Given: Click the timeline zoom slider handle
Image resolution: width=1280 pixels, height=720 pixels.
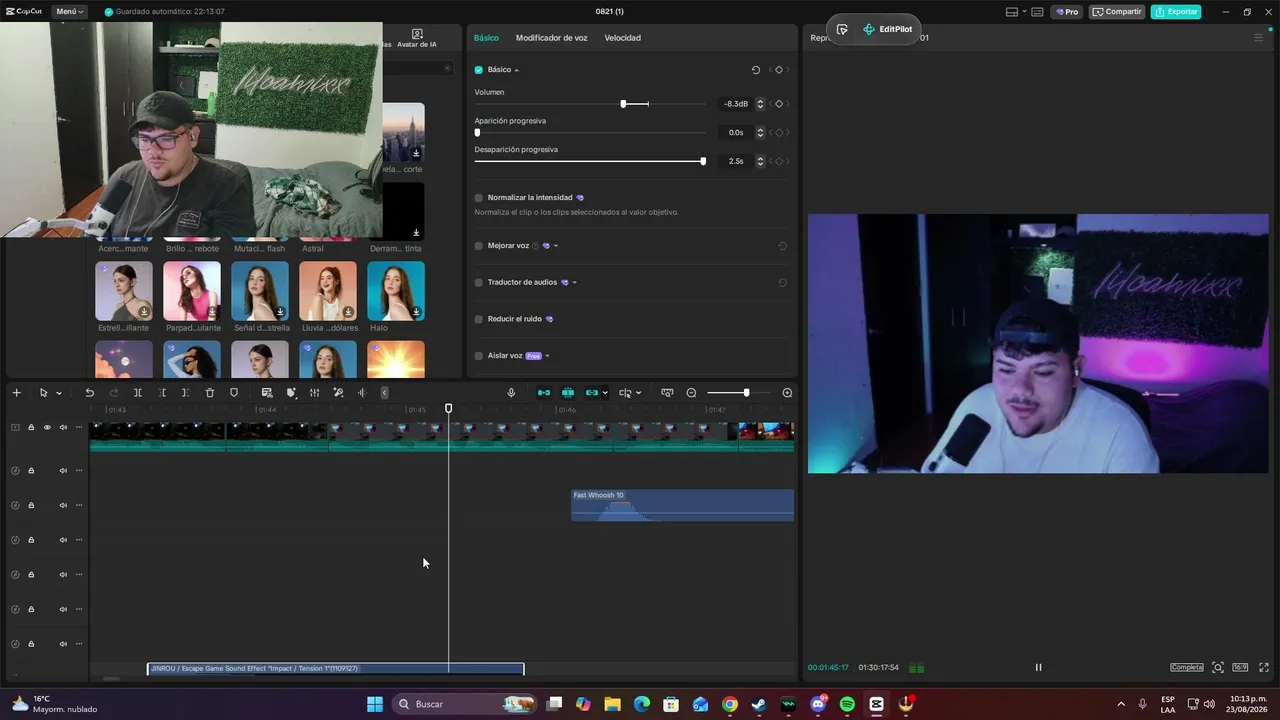Looking at the screenshot, I should (x=746, y=393).
